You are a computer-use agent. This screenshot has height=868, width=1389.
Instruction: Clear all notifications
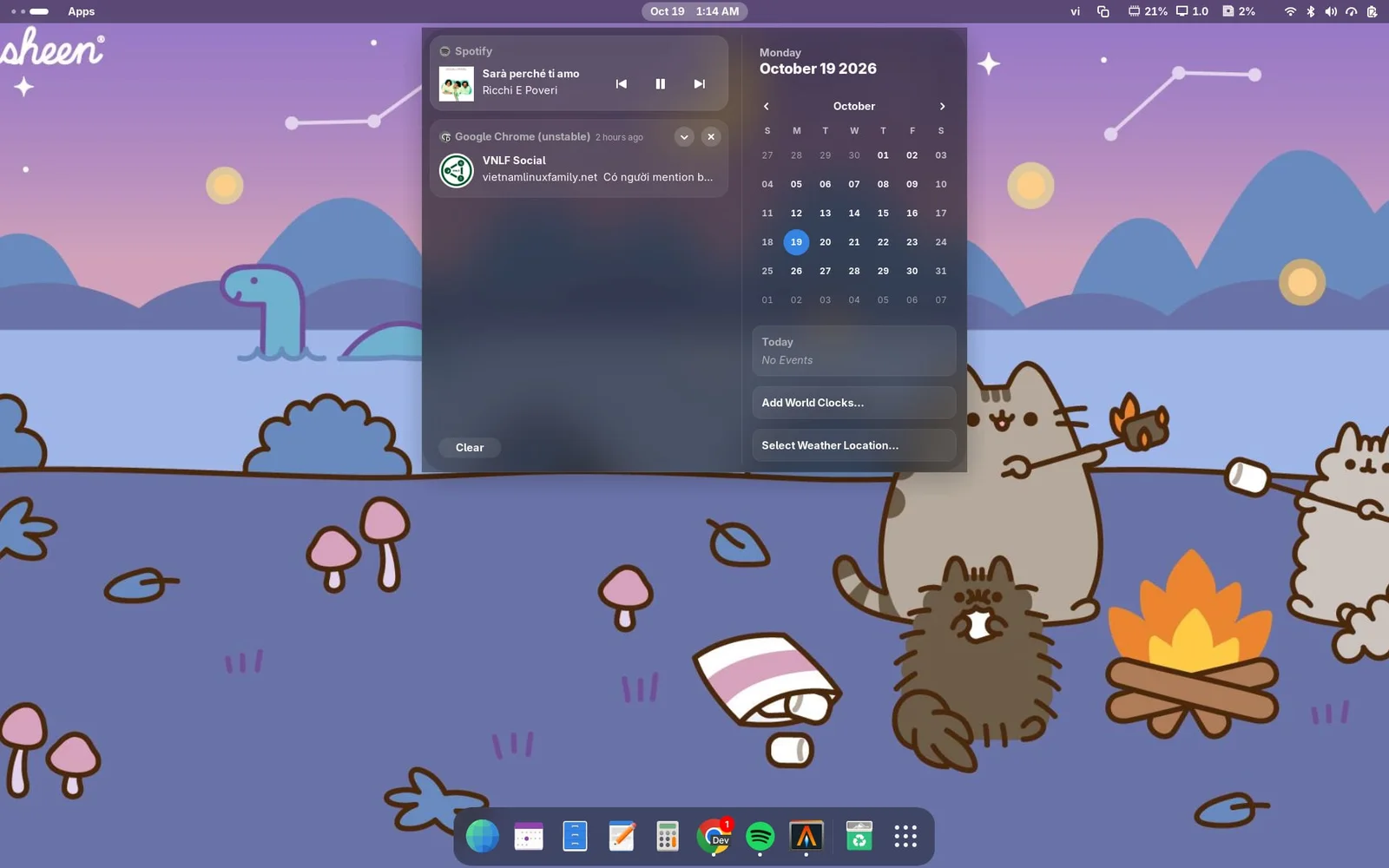pyautogui.click(x=470, y=448)
